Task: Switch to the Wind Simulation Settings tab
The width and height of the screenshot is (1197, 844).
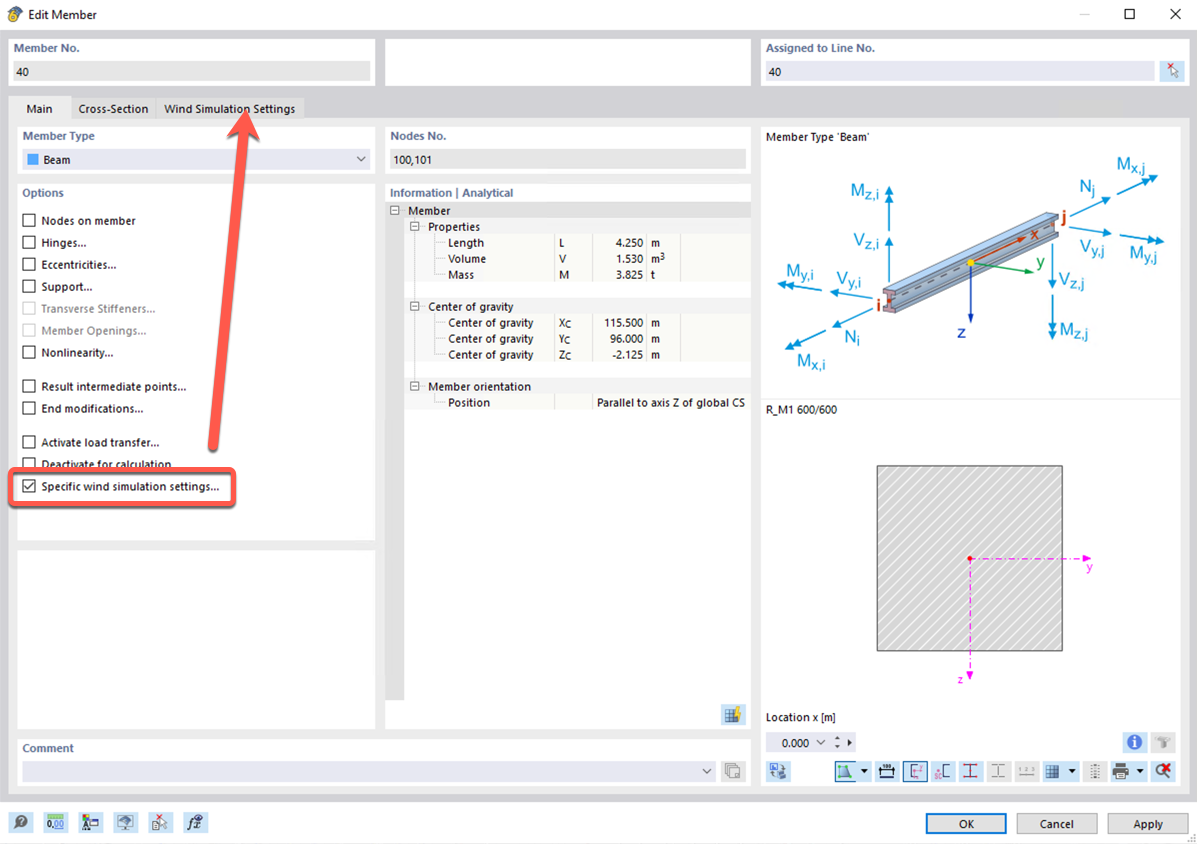Action: pos(229,108)
